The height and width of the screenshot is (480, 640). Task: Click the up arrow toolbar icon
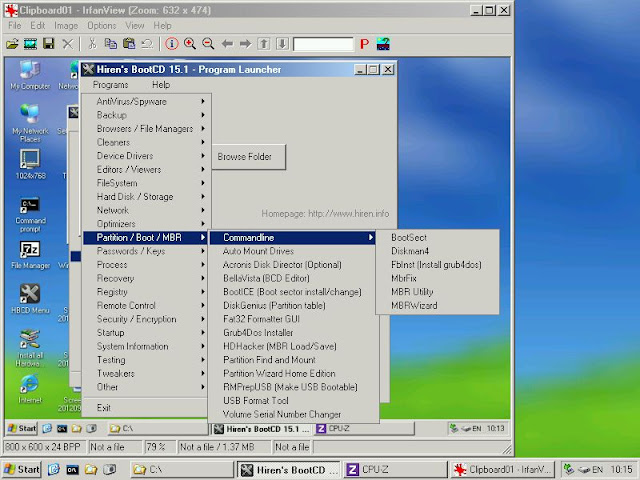[264, 44]
